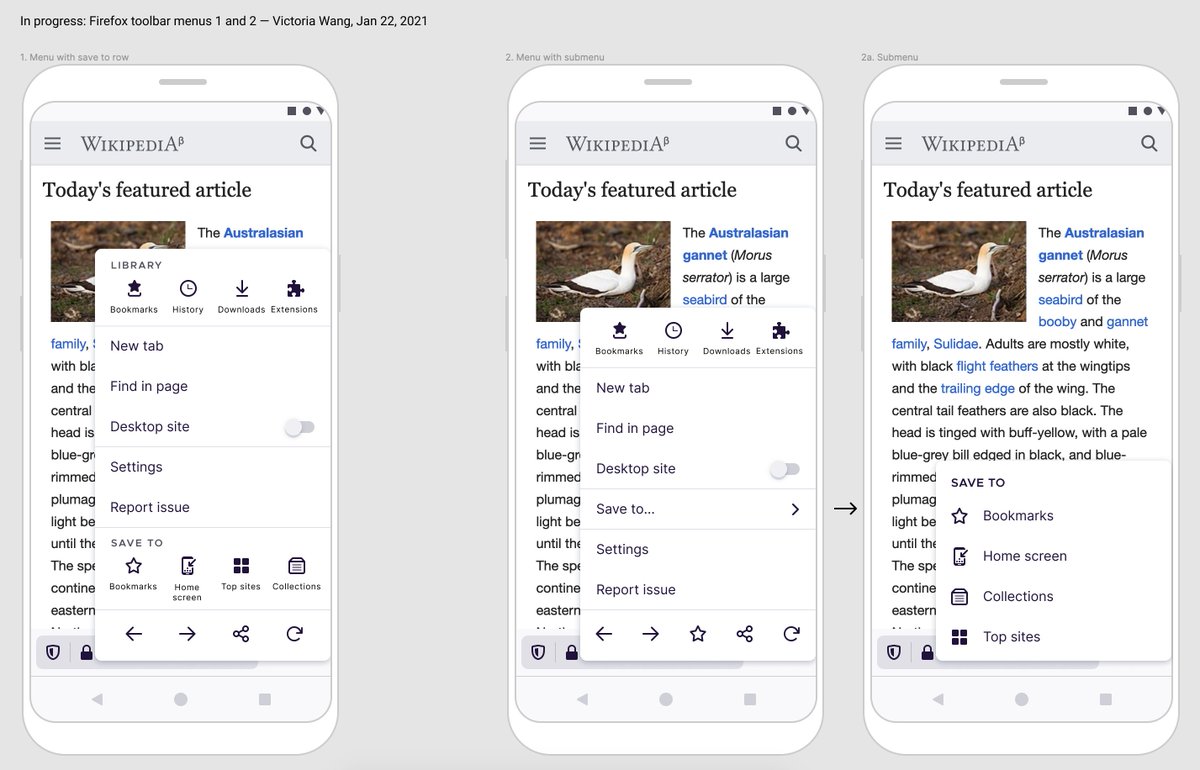Tap bookmark star in mockup 2 bottom row

click(698, 634)
